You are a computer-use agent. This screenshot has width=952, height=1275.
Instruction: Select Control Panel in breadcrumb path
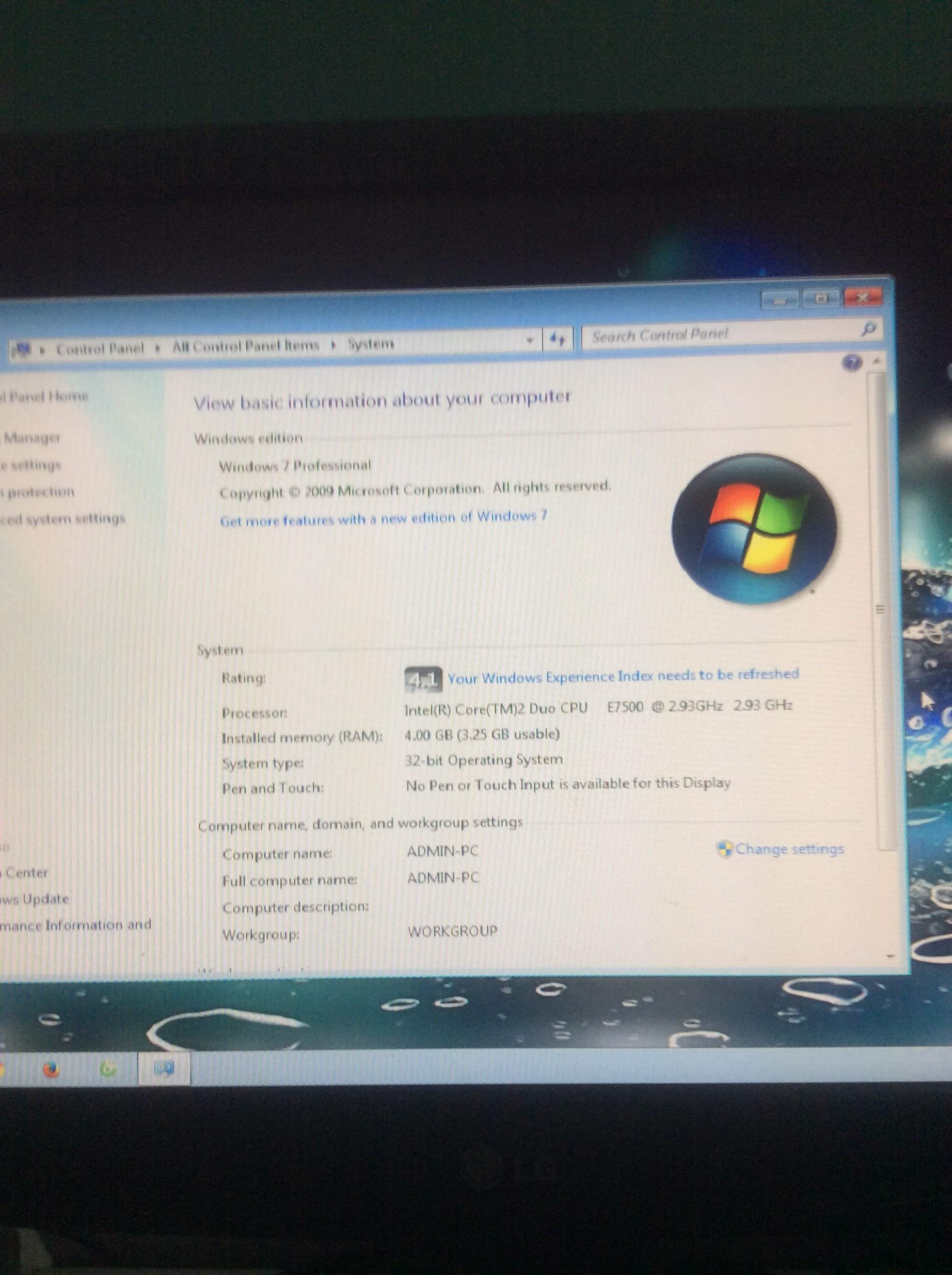pos(100,348)
